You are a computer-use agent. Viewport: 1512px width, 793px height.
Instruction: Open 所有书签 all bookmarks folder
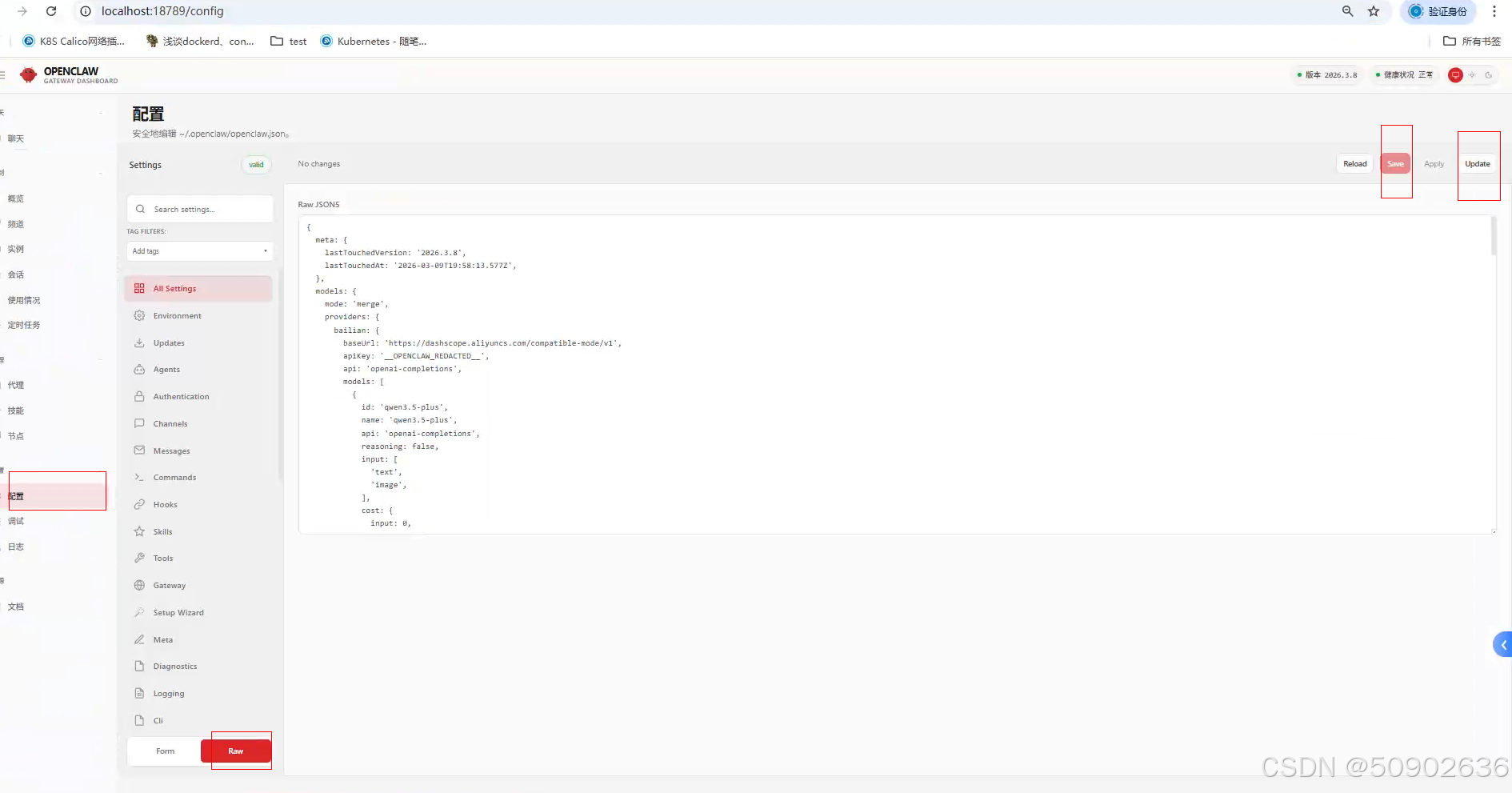click(x=1472, y=41)
